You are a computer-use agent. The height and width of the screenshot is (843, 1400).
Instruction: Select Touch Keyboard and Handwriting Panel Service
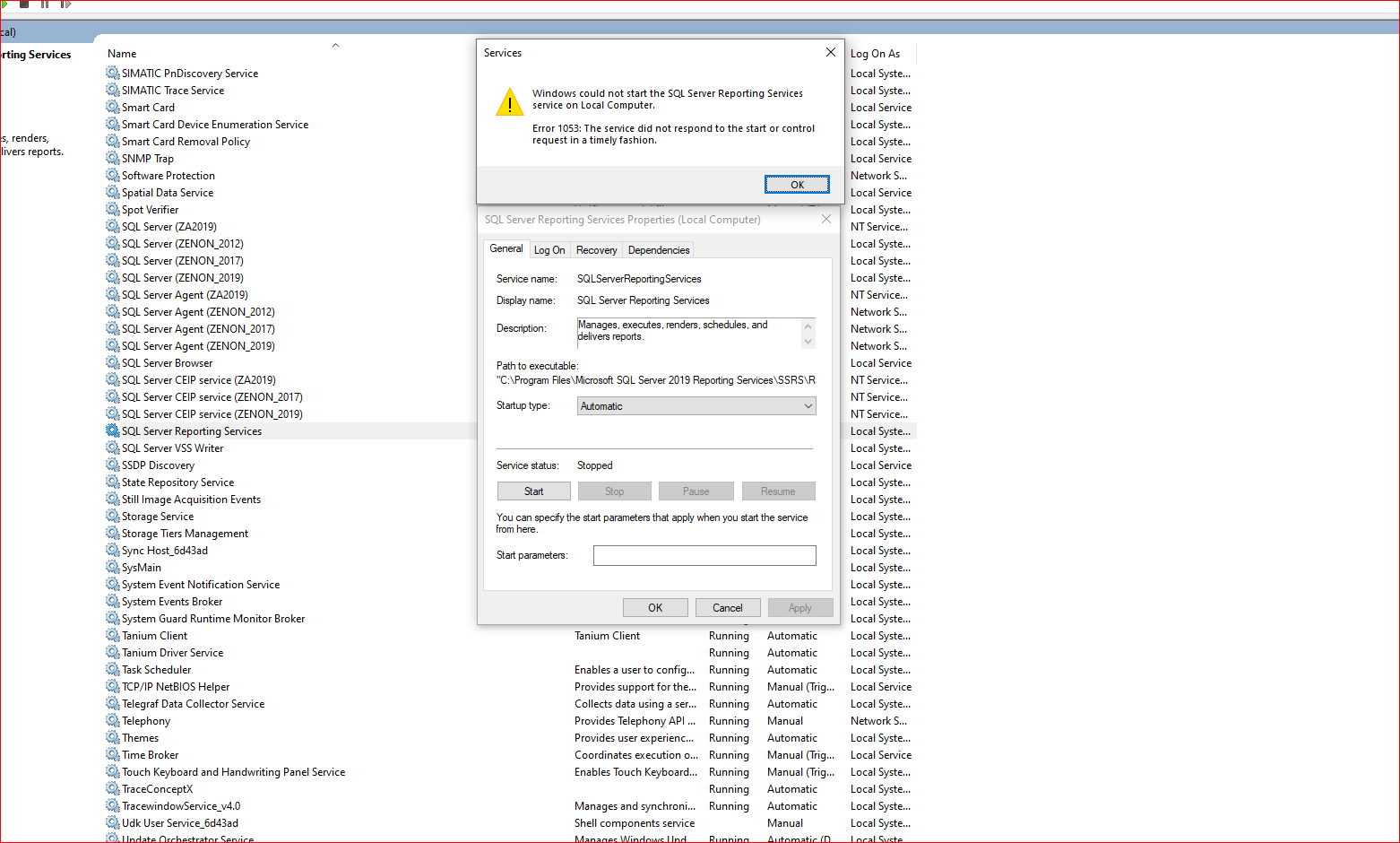[233, 771]
